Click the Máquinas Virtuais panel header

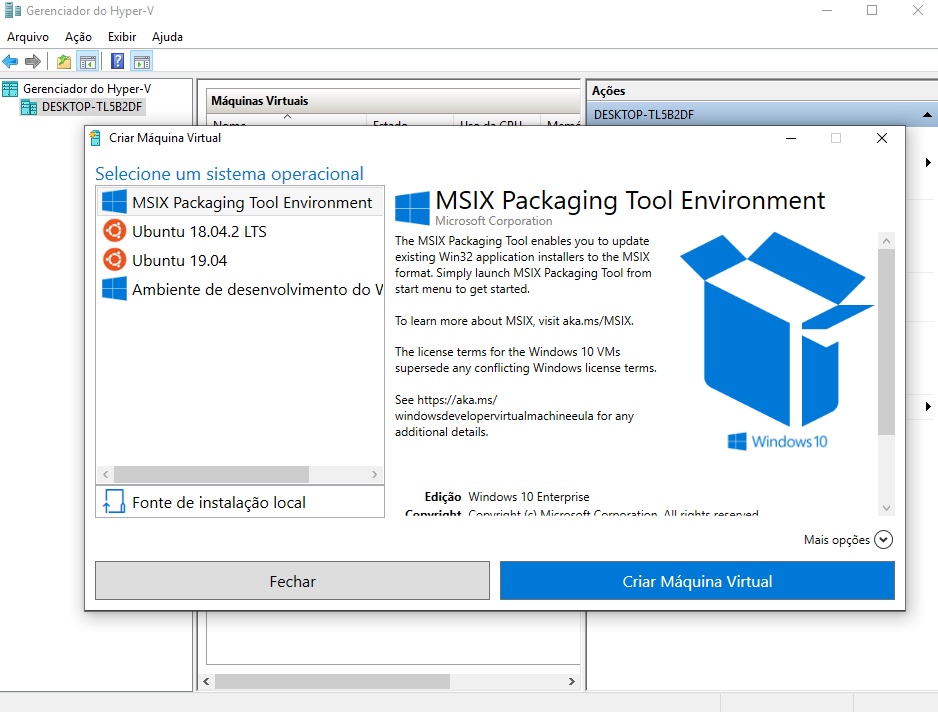[x=393, y=101]
